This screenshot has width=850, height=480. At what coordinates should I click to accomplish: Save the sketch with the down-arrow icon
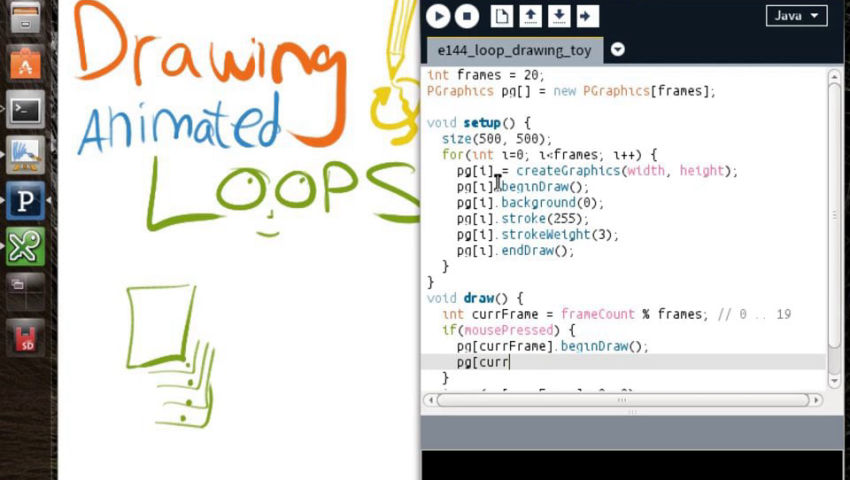pyautogui.click(x=559, y=16)
